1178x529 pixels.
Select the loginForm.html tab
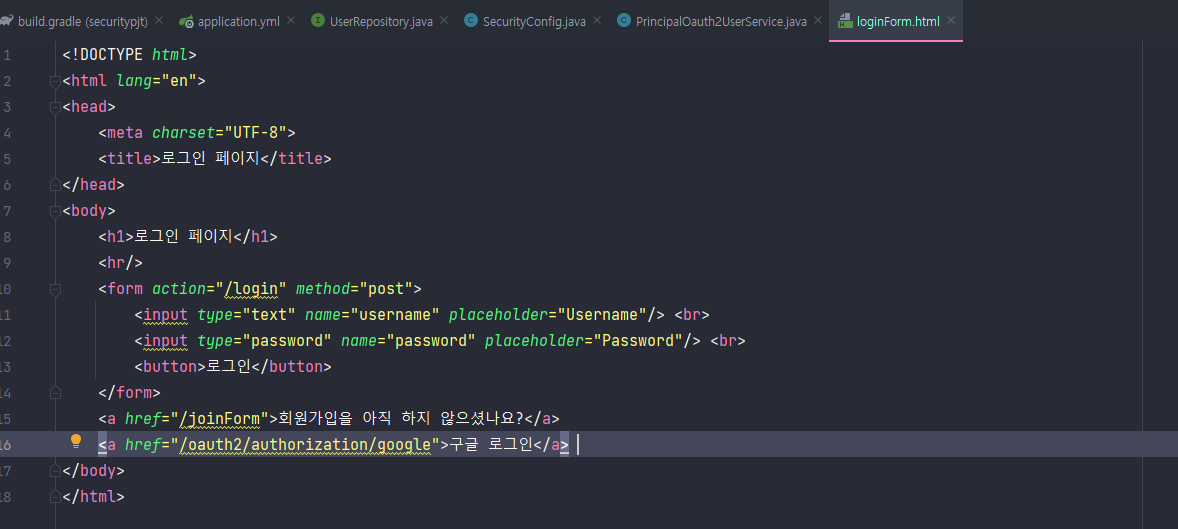[898, 21]
